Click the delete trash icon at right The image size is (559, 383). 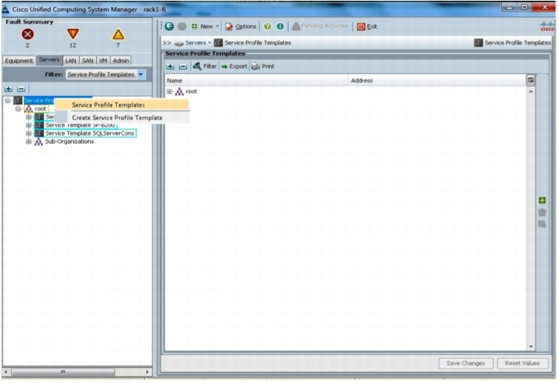click(542, 212)
